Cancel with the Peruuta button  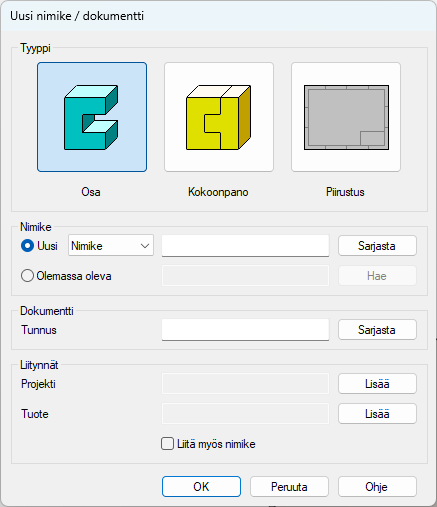tap(289, 487)
